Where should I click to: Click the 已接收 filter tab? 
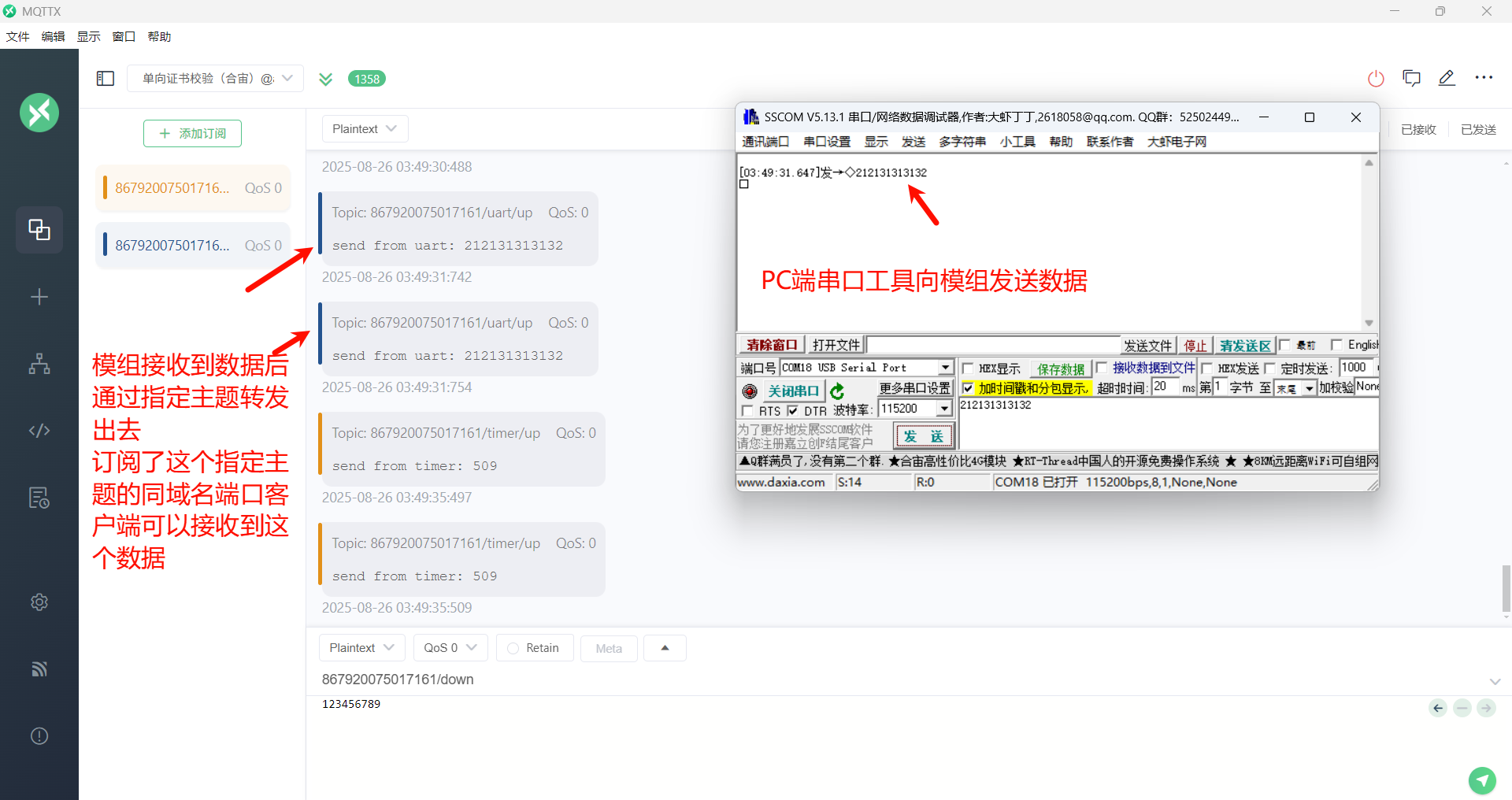[1418, 129]
